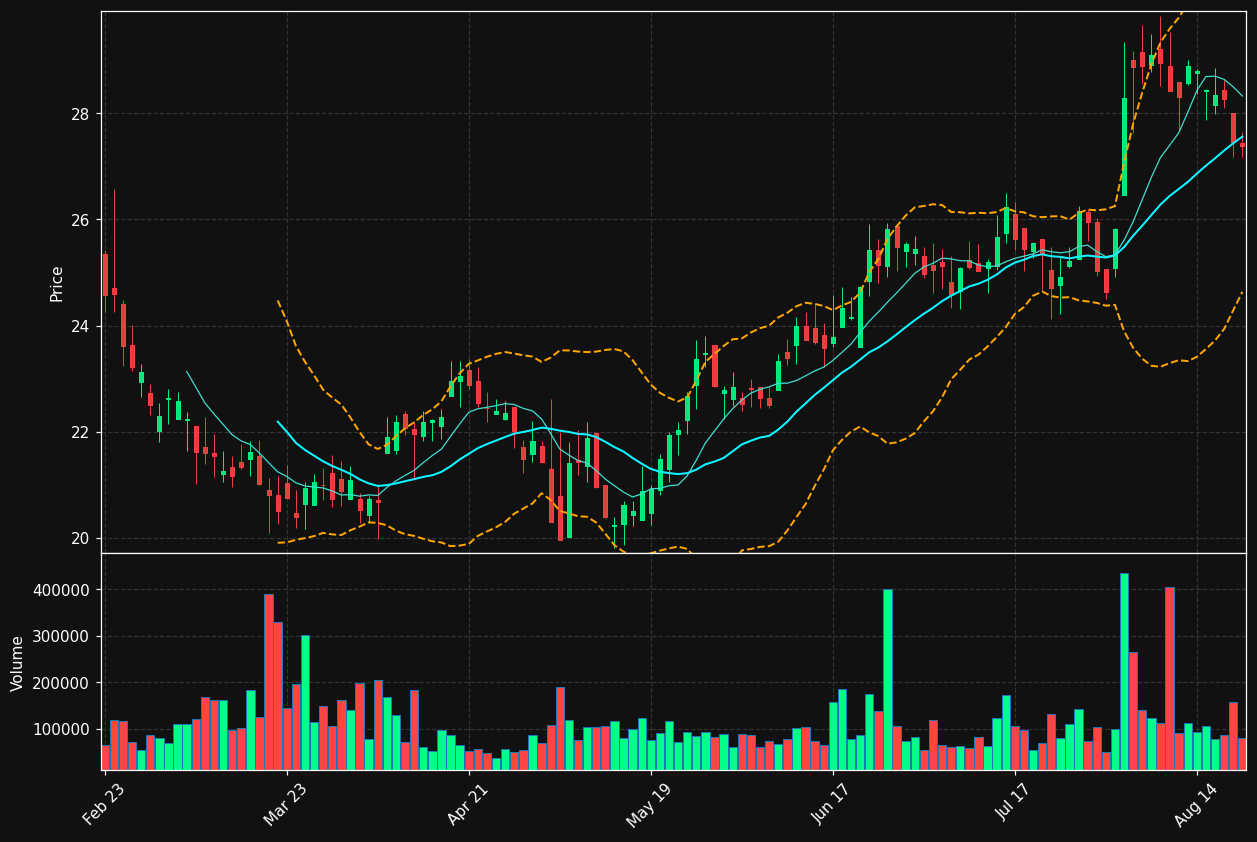Click the Mar 23 date label
The width and height of the screenshot is (1257, 842).
[287, 805]
